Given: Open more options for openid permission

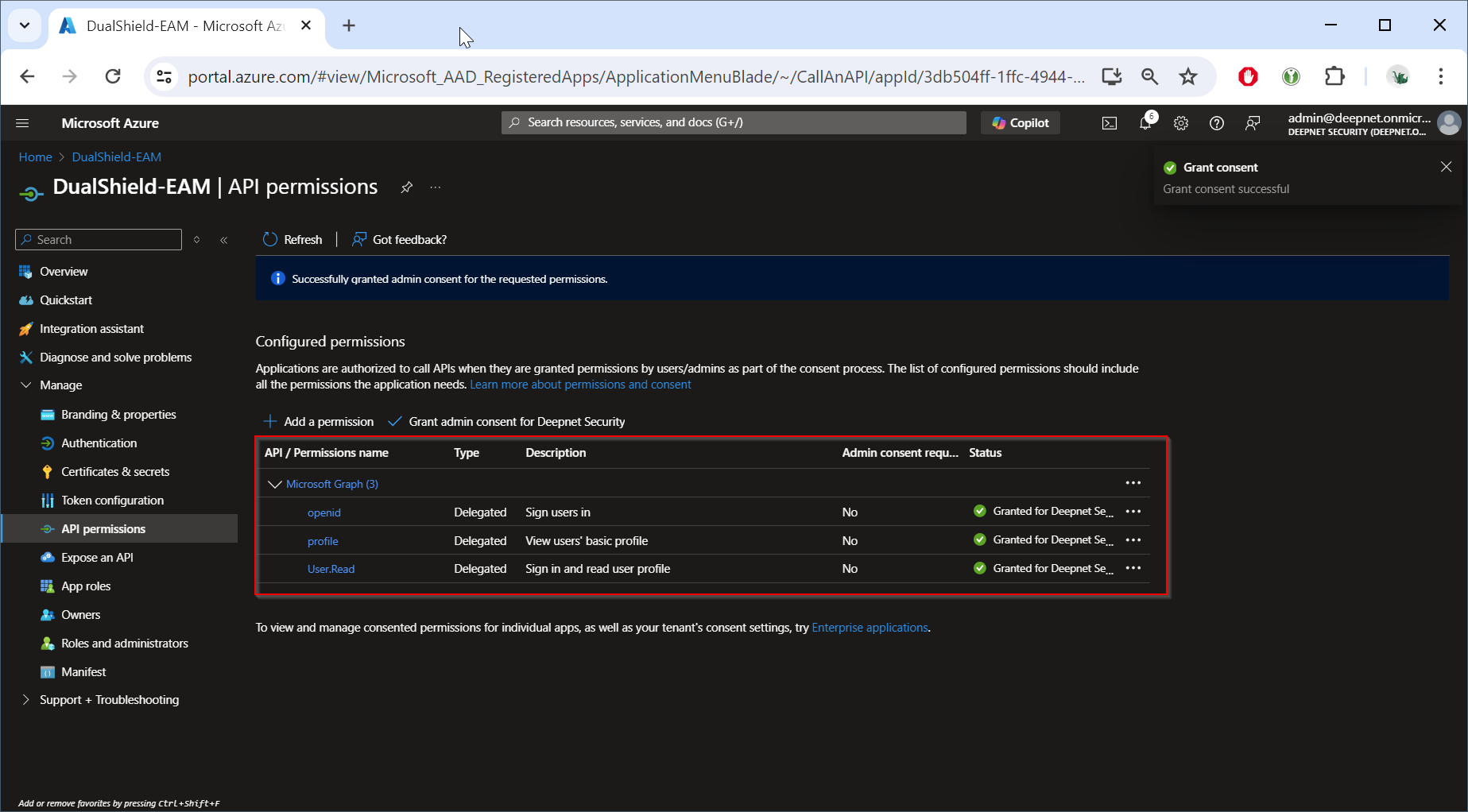Looking at the screenshot, I should point(1133,512).
